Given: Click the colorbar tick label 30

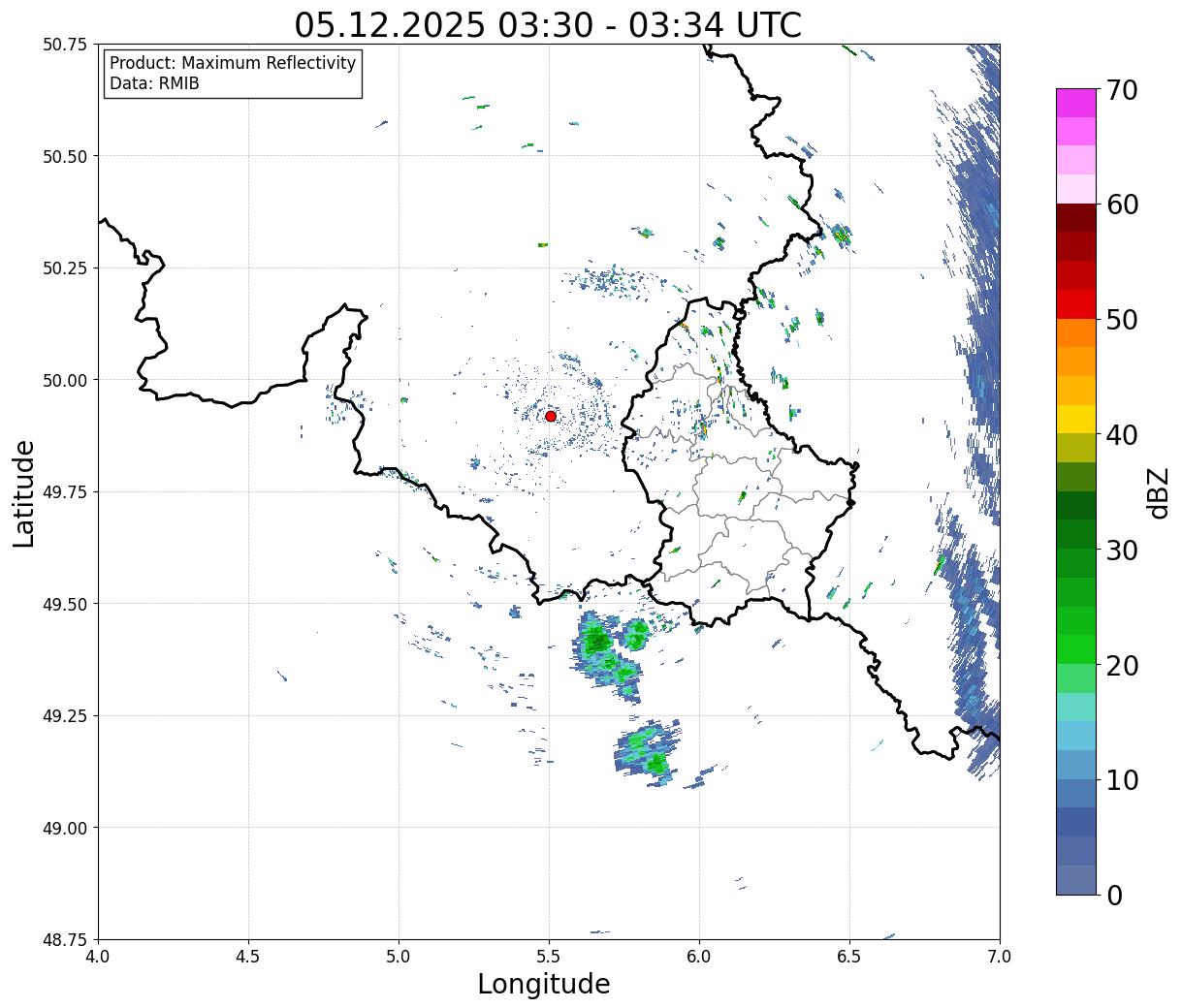Looking at the screenshot, I should pyautogui.click(x=1123, y=550).
